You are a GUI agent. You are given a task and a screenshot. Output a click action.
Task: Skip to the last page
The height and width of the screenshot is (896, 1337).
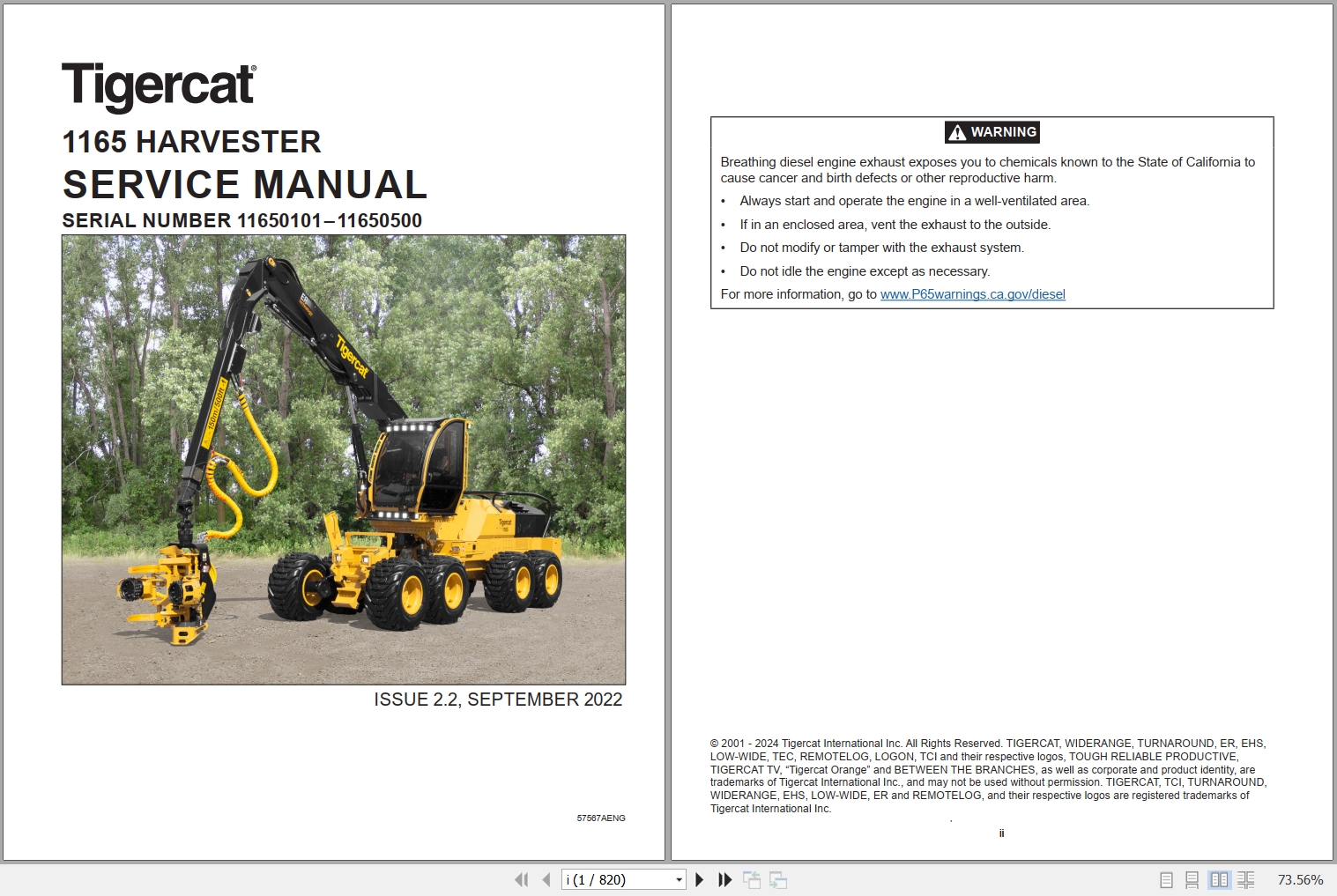pos(724,879)
